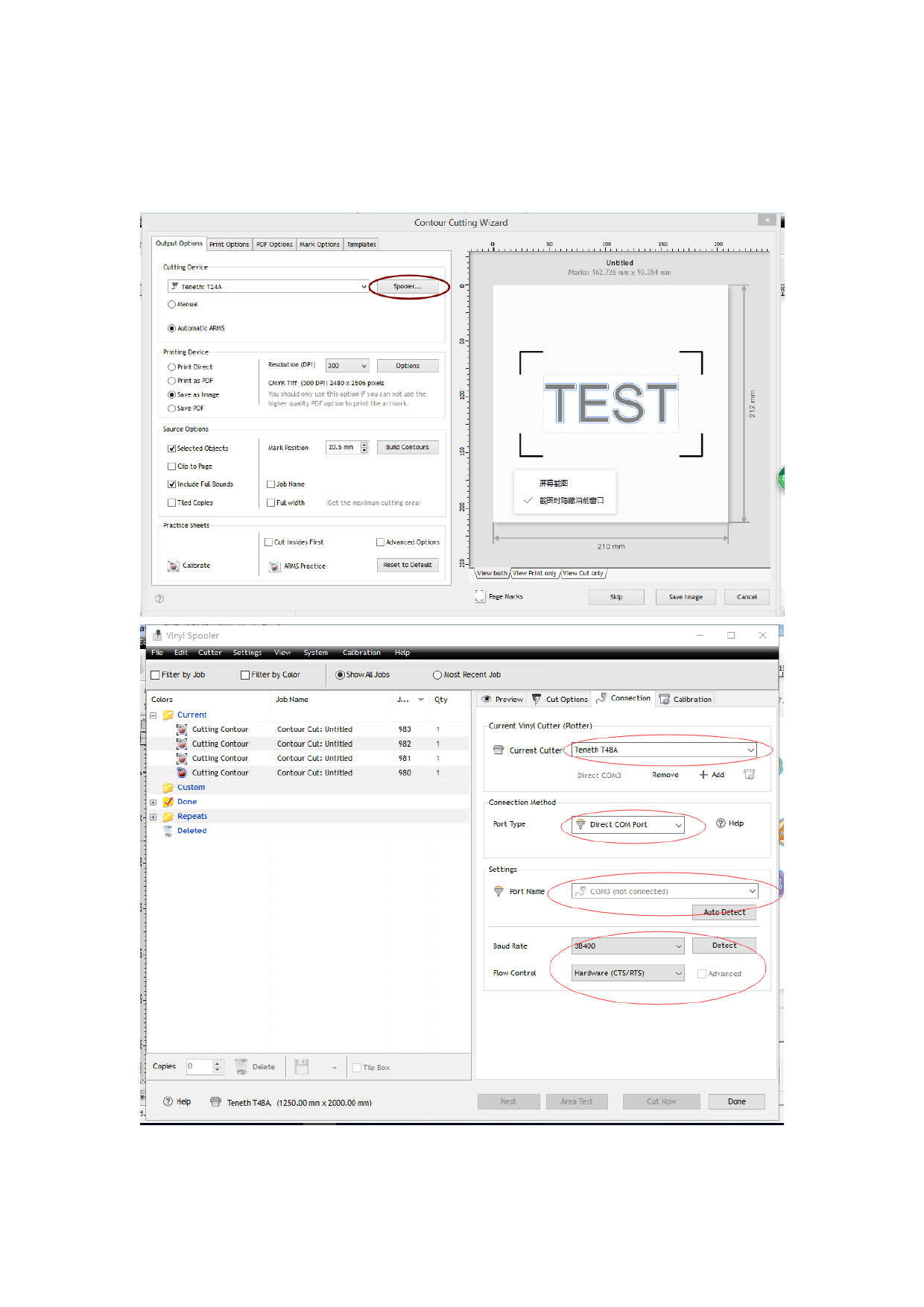Click the job 980 Cutting Contour icon
Image resolution: width=924 pixels, height=1307 pixels.
click(x=182, y=773)
